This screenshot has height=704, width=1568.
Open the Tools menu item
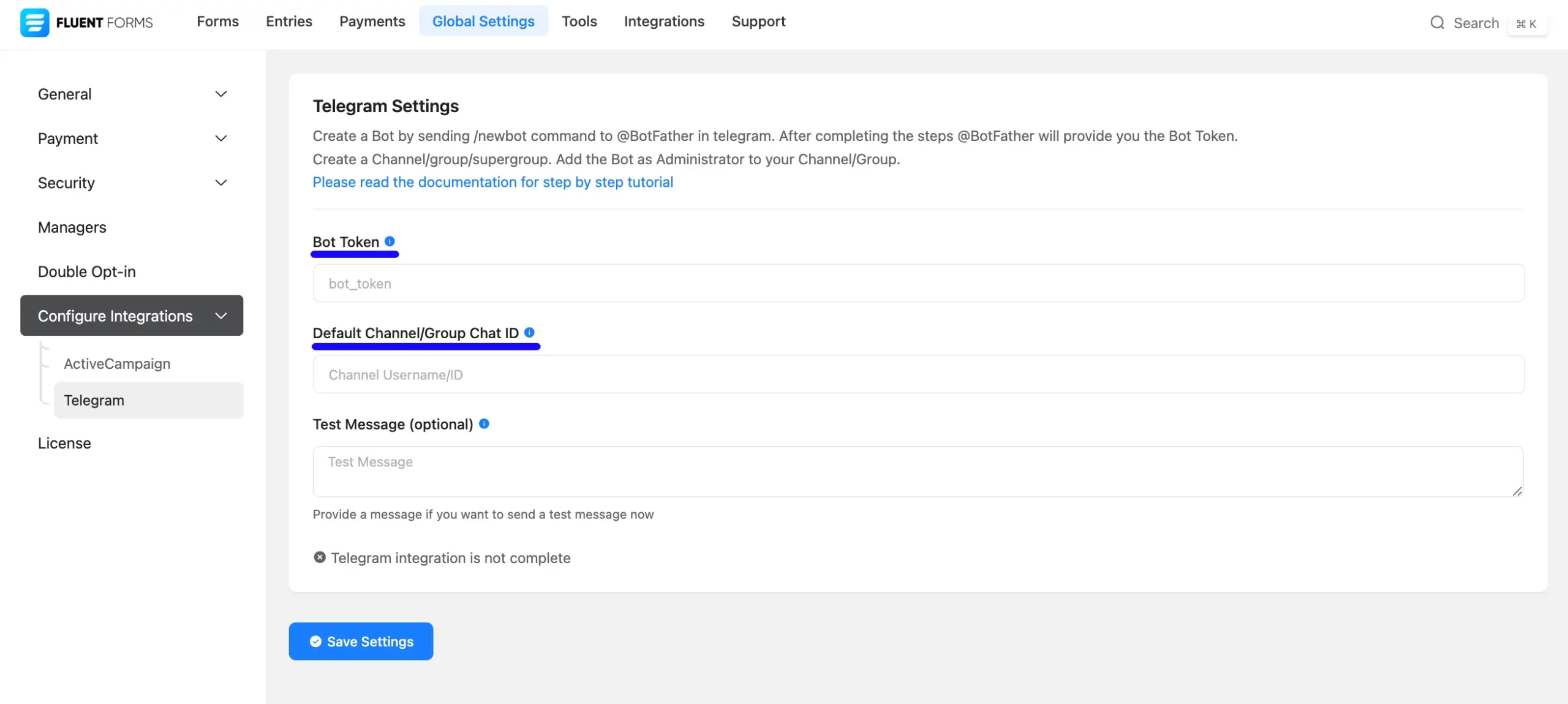579,21
